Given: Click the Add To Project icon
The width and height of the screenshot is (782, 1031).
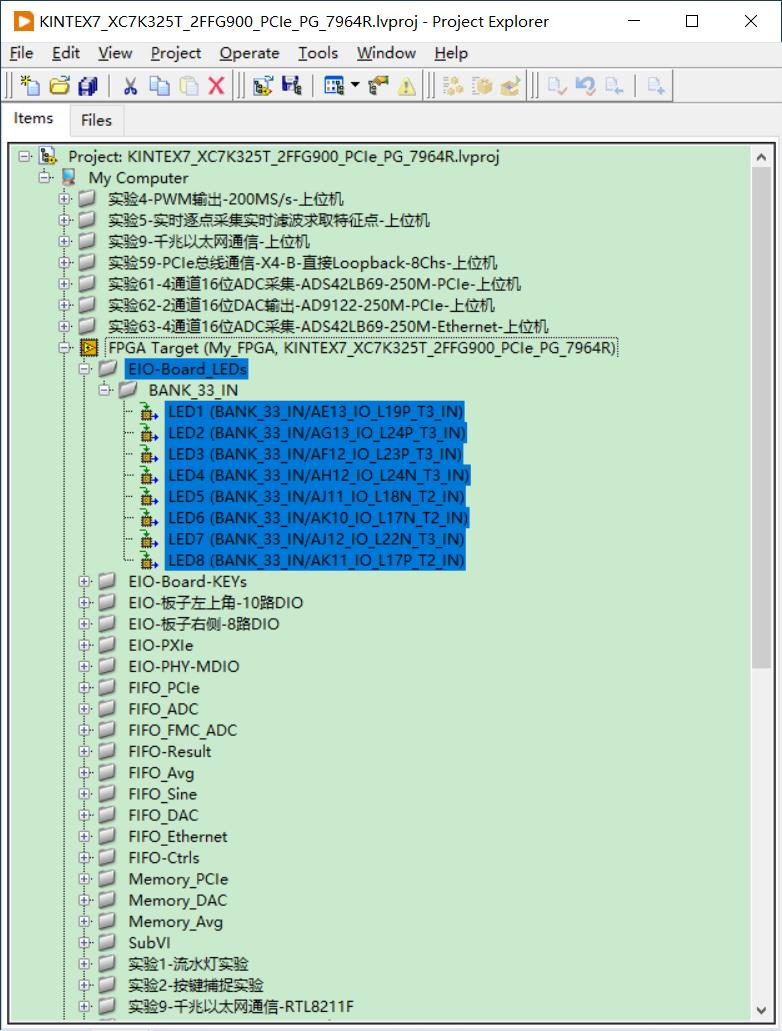Looking at the screenshot, I should pos(262,85).
